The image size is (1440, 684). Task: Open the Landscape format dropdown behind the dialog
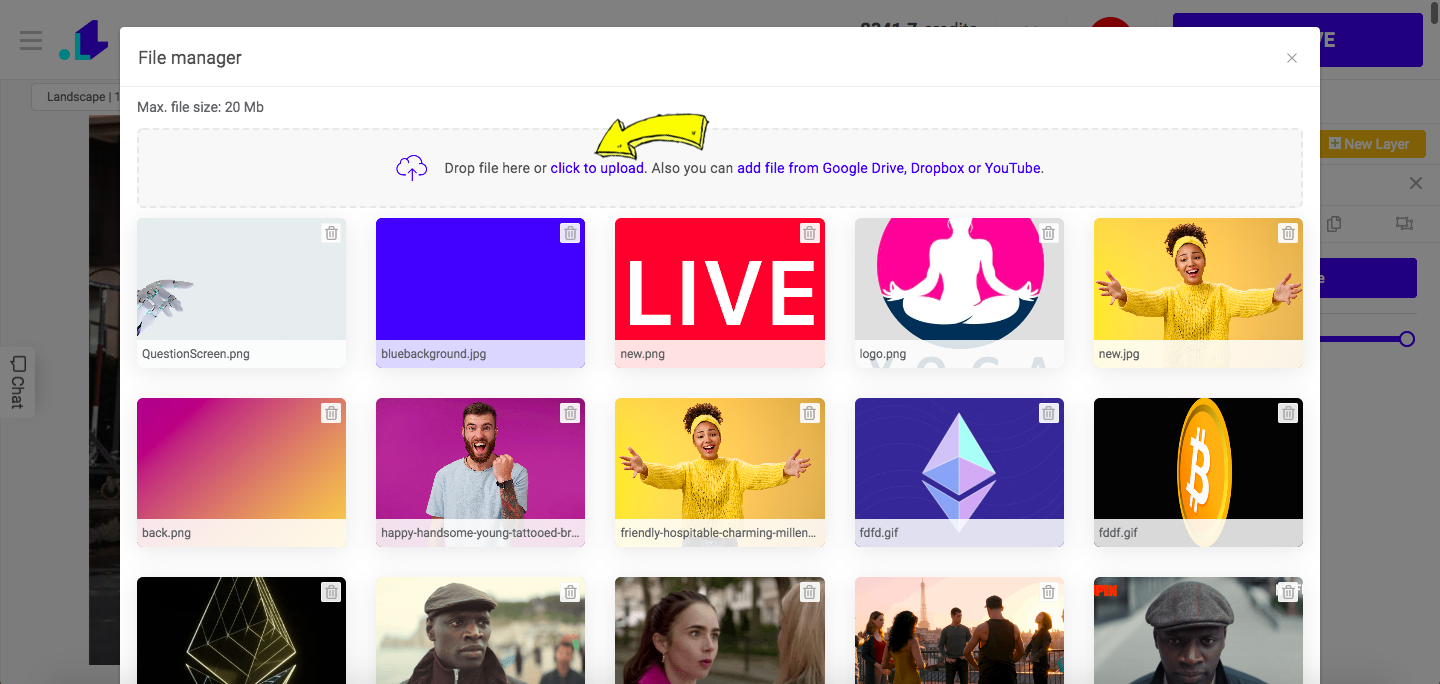[76, 97]
